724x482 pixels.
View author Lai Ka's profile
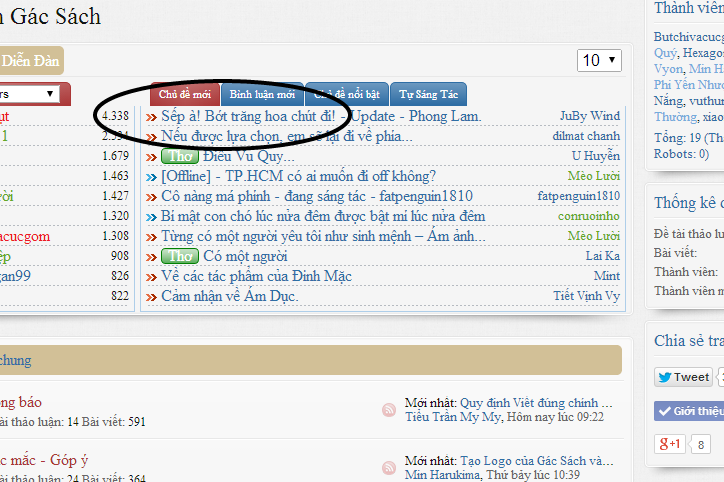pyautogui.click(x=603, y=256)
